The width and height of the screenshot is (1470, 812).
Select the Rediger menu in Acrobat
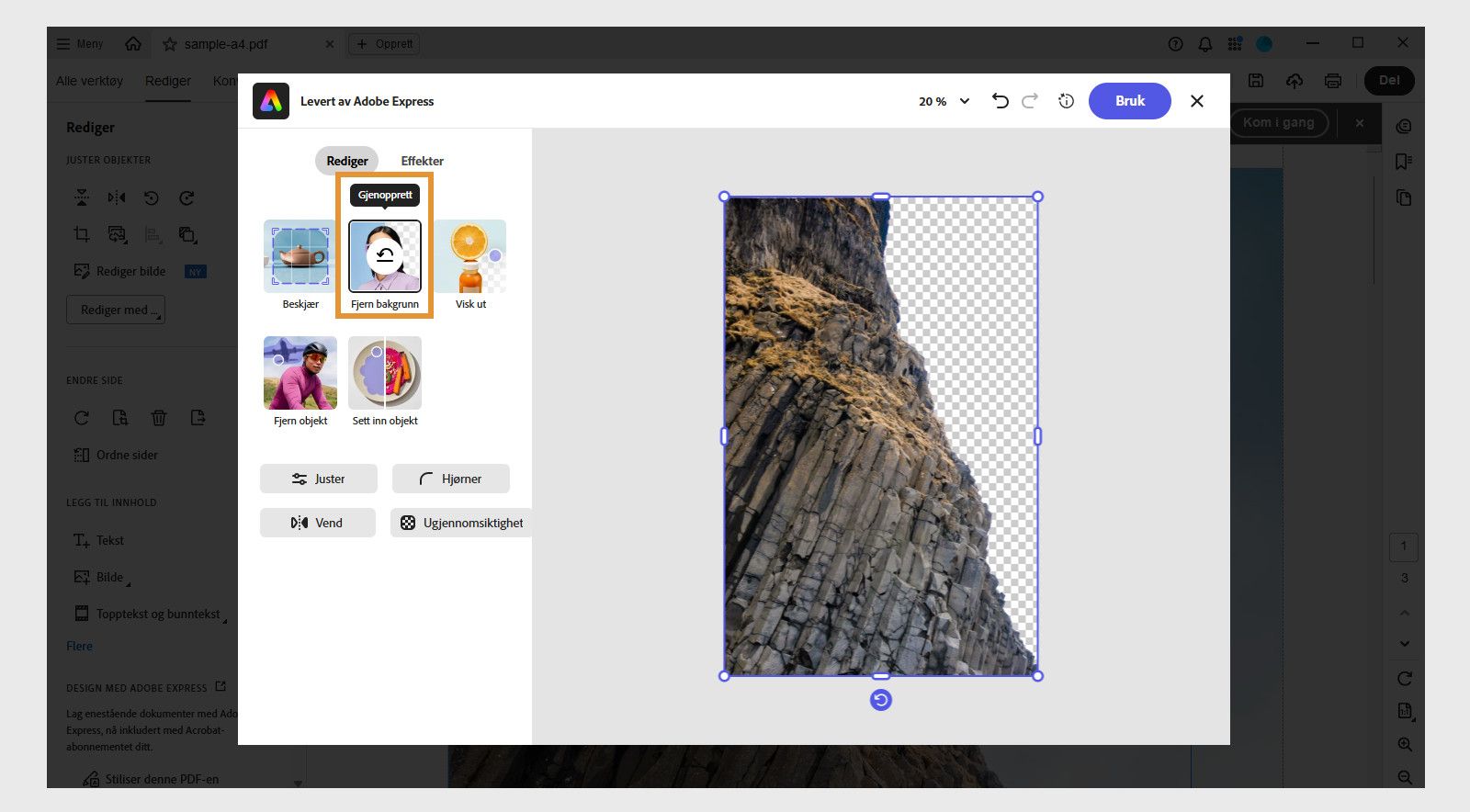pyautogui.click(x=168, y=81)
